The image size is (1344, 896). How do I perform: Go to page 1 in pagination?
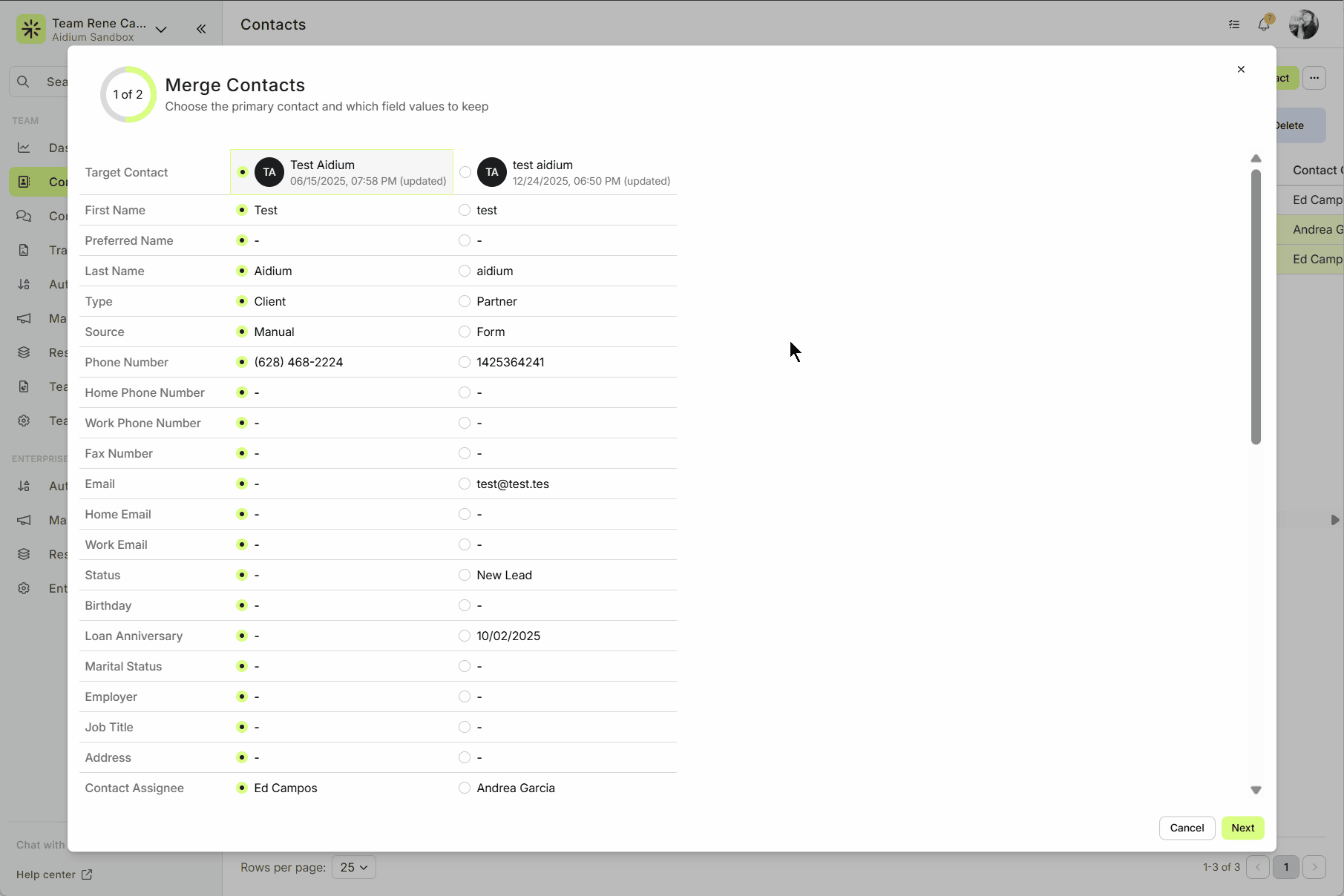click(x=1286, y=867)
